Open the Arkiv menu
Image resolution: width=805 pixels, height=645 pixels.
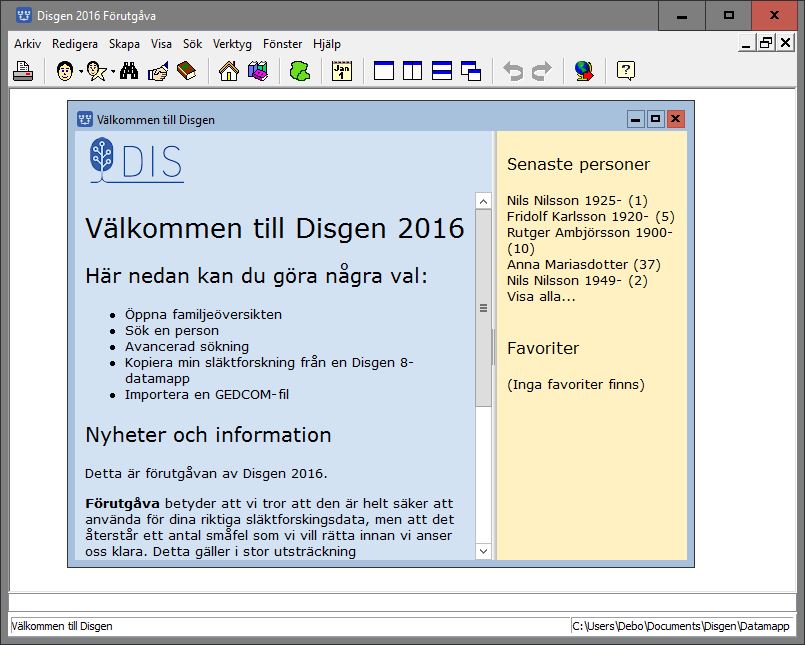tap(27, 44)
